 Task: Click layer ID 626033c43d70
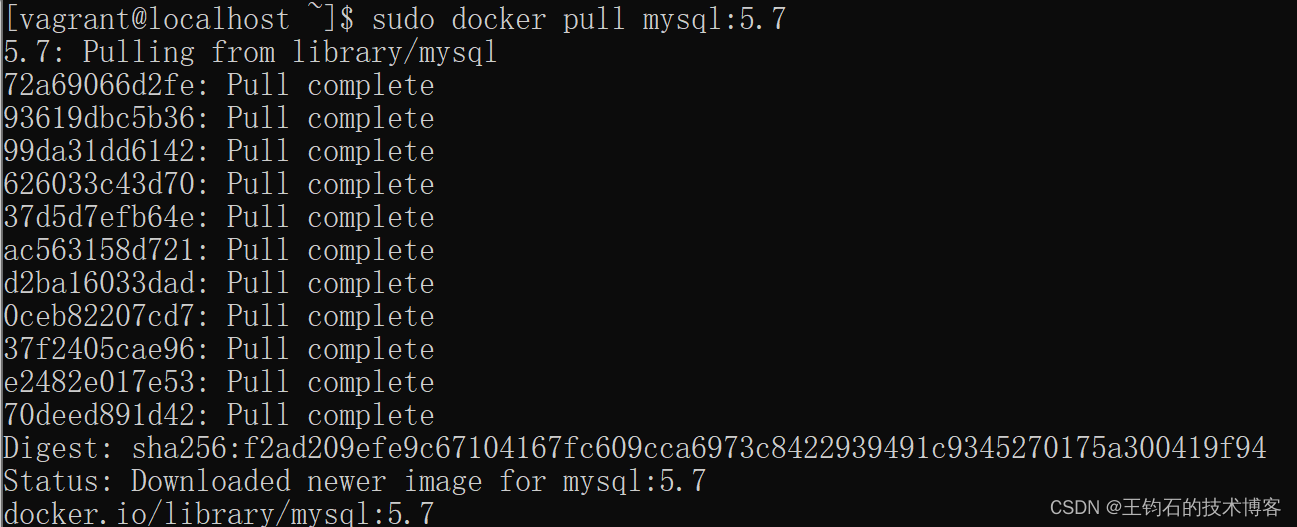point(104,184)
